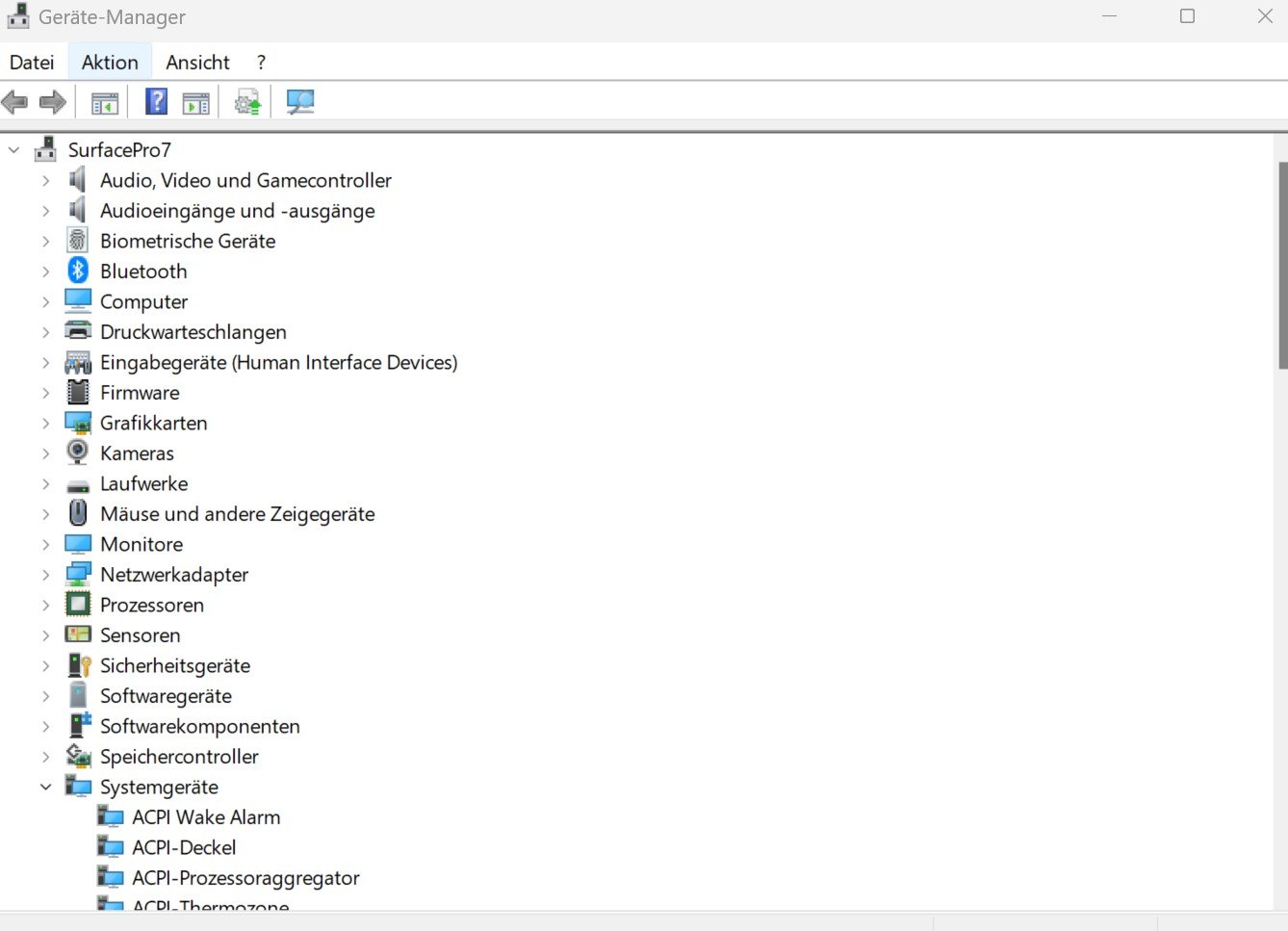Image resolution: width=1288 pixels, height=931 pixels.
Task: Maximize the Geräte-Manager window
Action: [1187, 16]
